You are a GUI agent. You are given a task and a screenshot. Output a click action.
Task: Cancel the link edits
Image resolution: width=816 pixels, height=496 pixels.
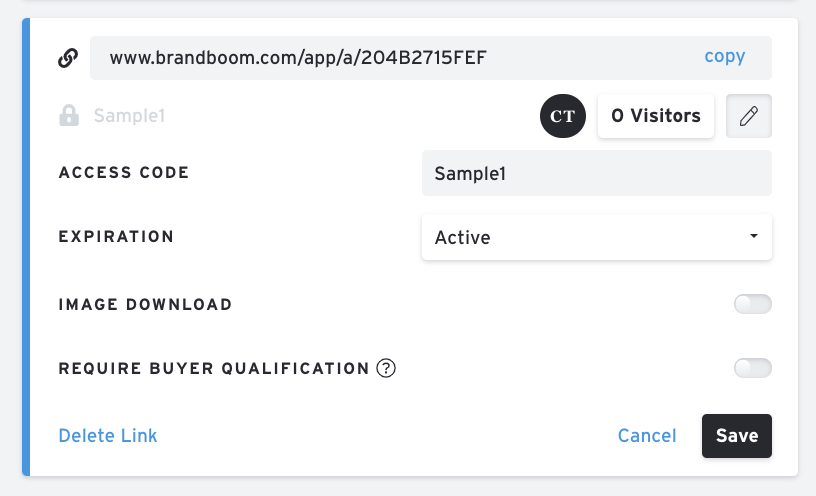tap(647, 435)
